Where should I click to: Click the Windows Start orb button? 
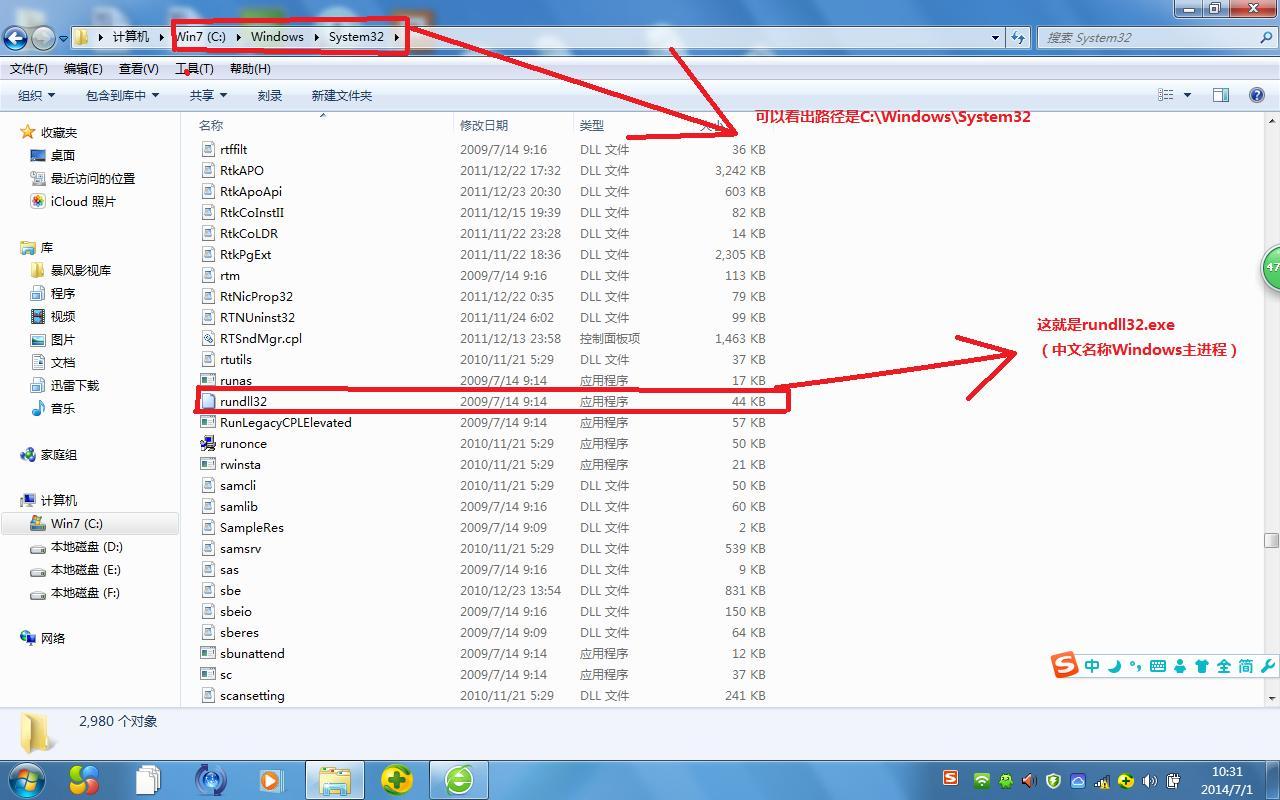pos(27,779)
